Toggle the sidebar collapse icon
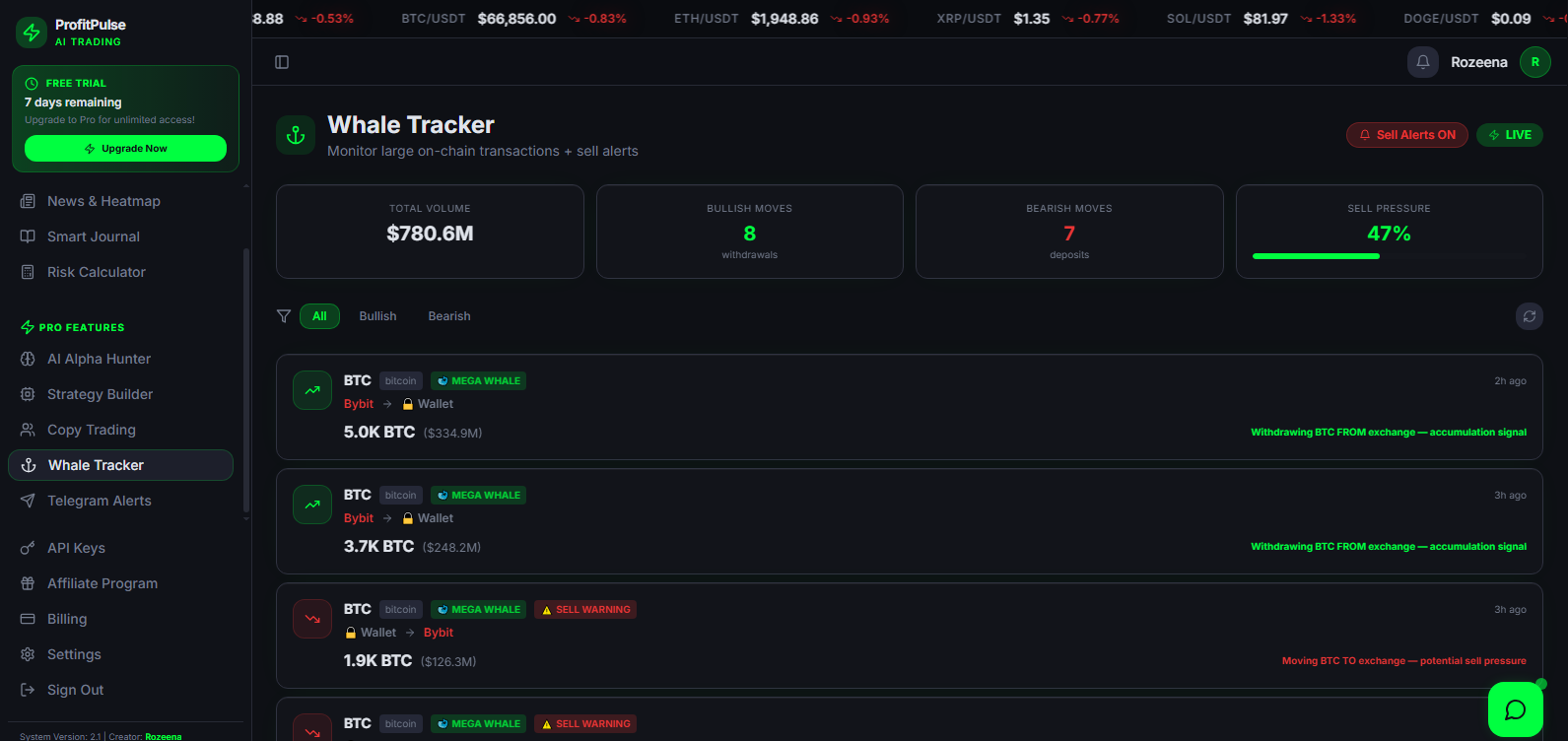The image size is (1568, 741). coord(282,62)
